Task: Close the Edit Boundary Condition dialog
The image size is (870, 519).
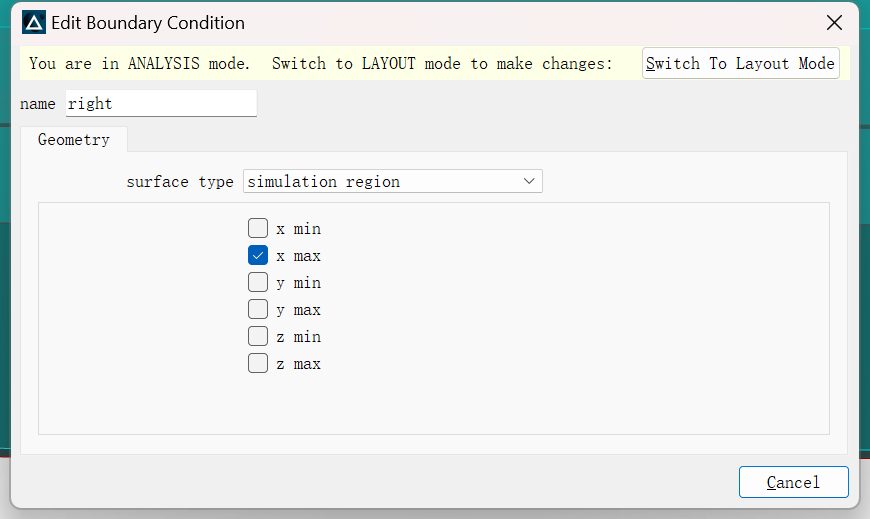Action: (x=834, y=23)
